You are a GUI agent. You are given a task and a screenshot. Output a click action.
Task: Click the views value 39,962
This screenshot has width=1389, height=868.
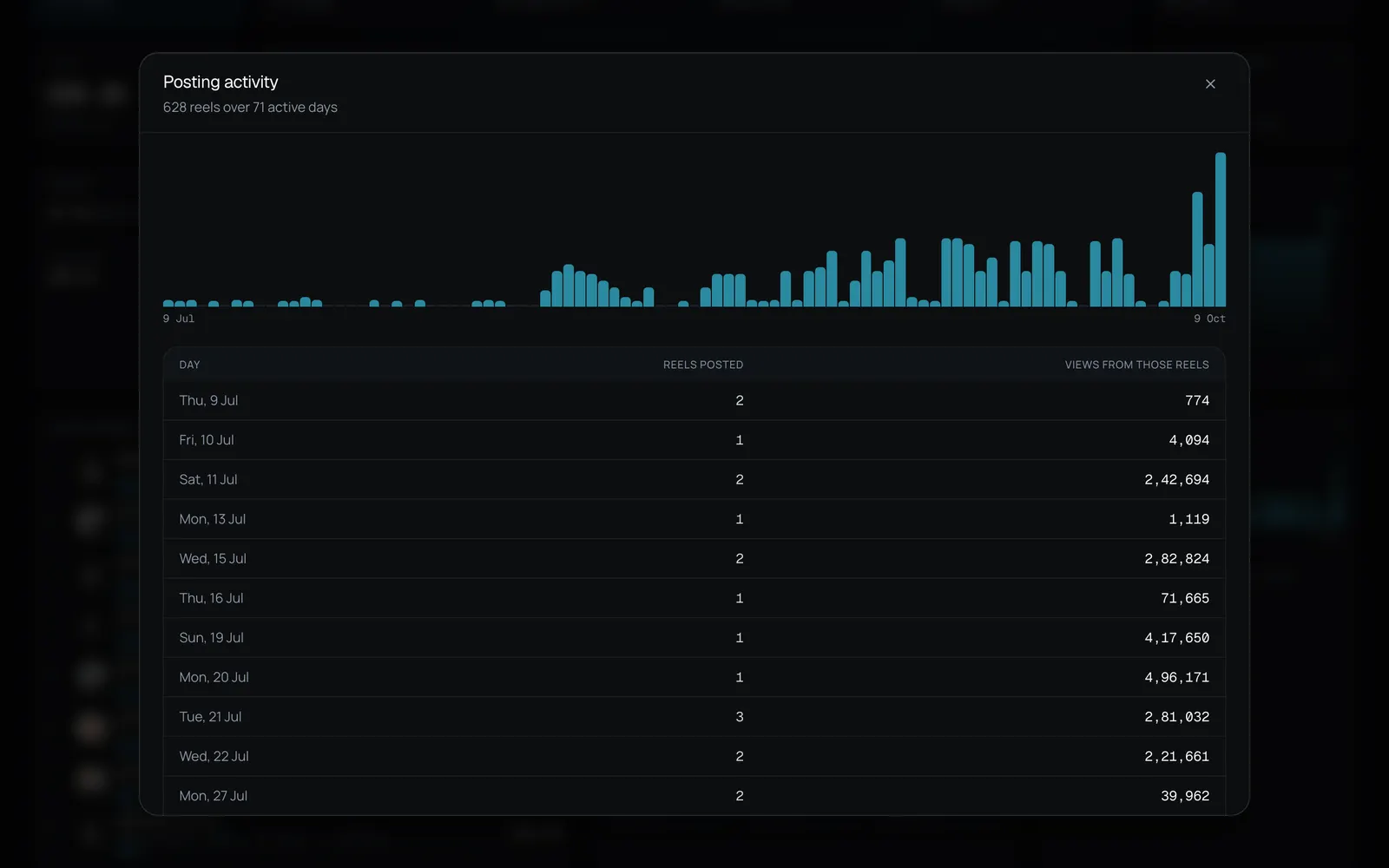1185,796
